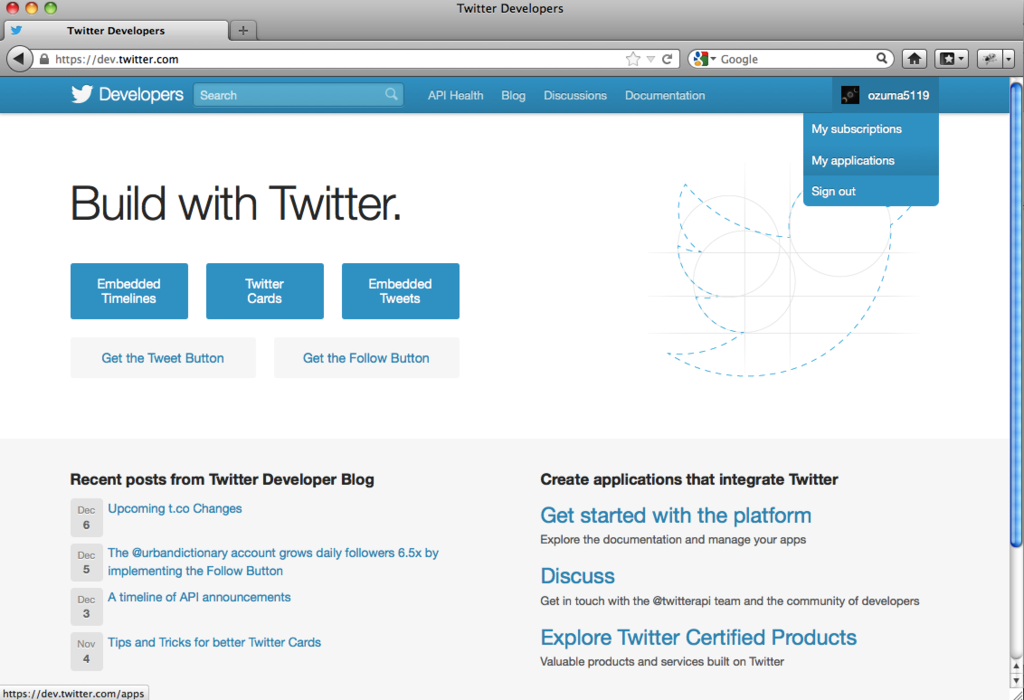The image size is (1024, 700).
Task: Click the browser back arrow button
Action: 19,59
